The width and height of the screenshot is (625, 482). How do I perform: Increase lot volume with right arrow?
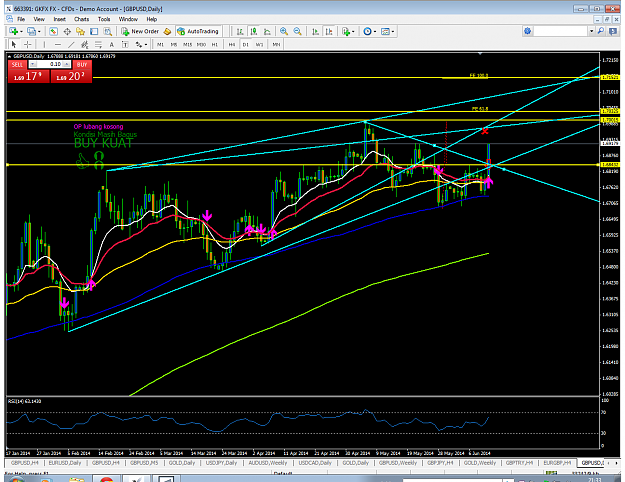[67, 65]
